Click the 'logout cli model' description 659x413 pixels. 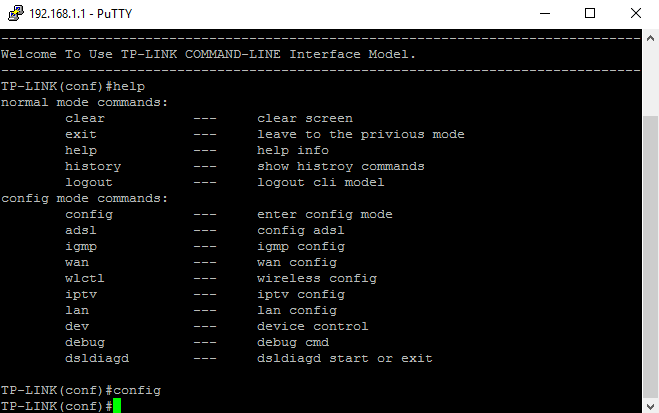point(321,182)
